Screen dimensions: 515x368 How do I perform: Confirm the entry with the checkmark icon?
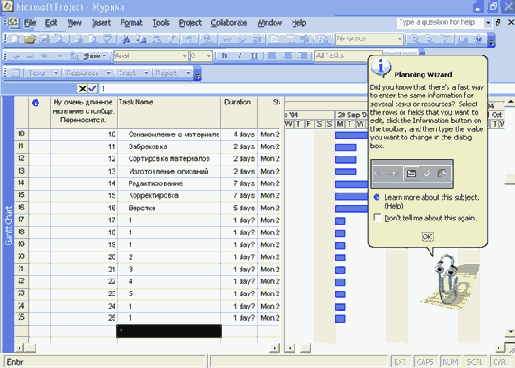[x=92, y=88]
